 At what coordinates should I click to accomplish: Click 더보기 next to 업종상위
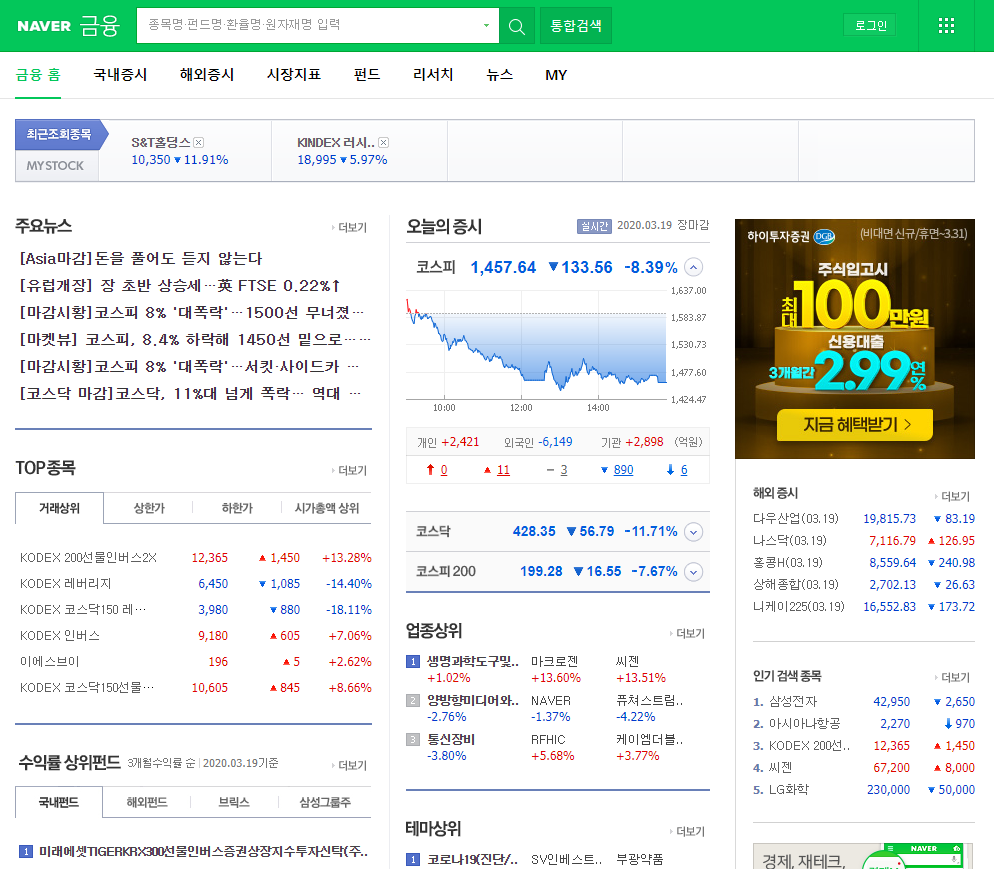click(x=688, y=633)
